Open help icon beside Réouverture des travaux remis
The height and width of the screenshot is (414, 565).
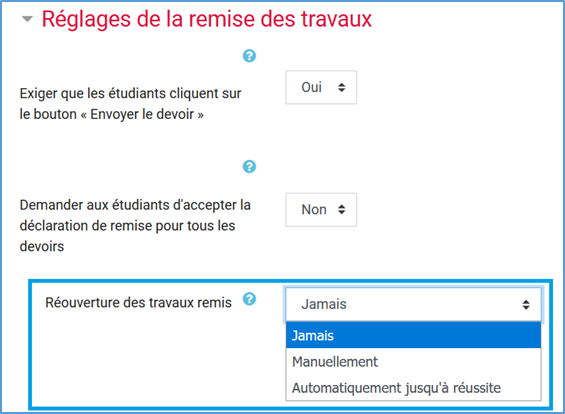click(249, 299)
